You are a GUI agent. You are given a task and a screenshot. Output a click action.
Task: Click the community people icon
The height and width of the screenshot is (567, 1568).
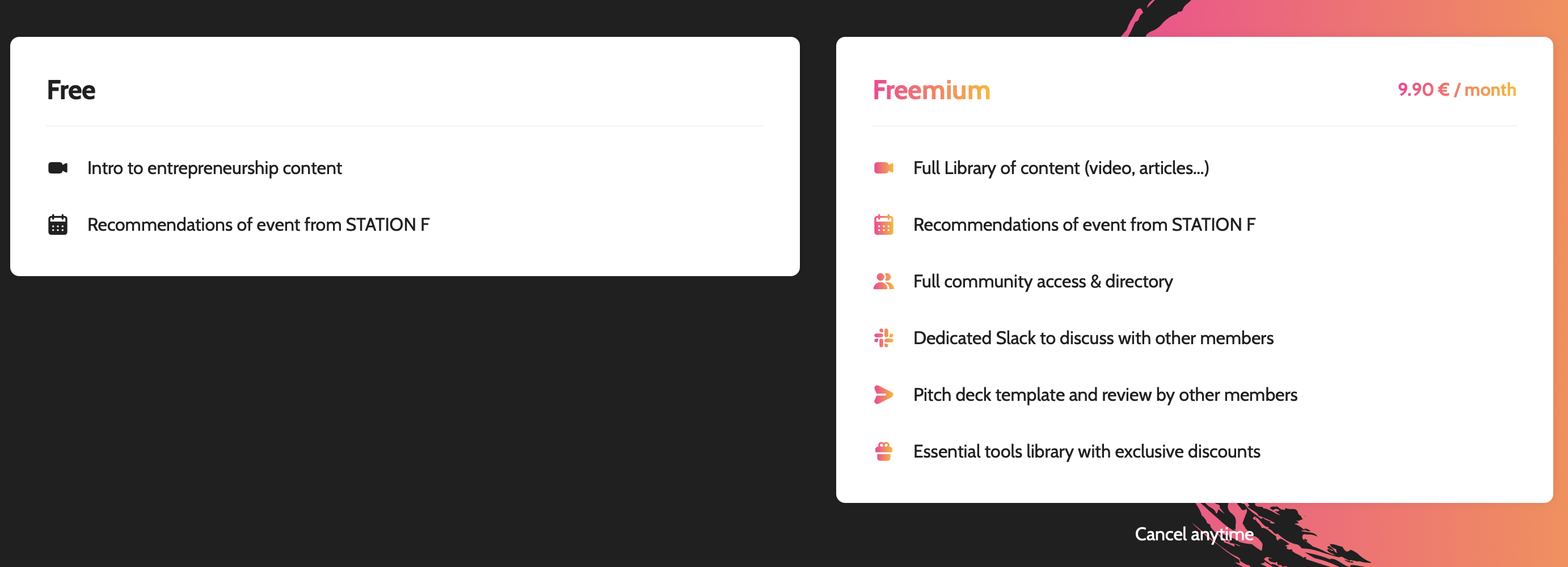[x=883, y=281]
